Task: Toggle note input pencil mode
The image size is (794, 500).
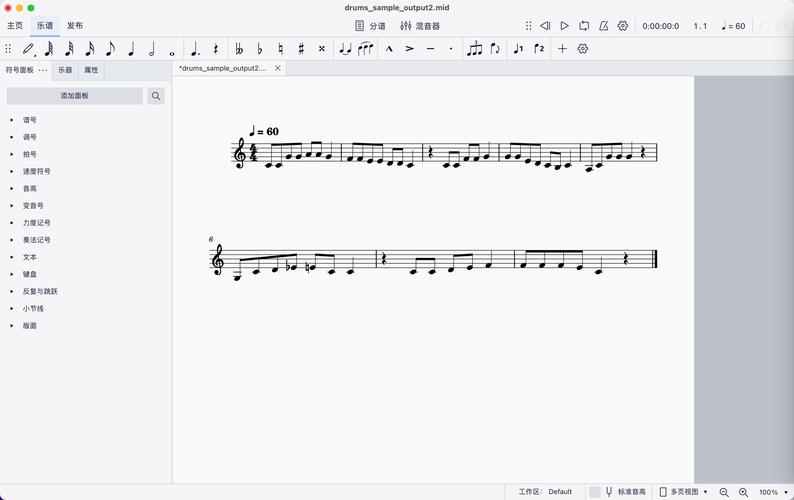Action: click(x=28, y=49)
